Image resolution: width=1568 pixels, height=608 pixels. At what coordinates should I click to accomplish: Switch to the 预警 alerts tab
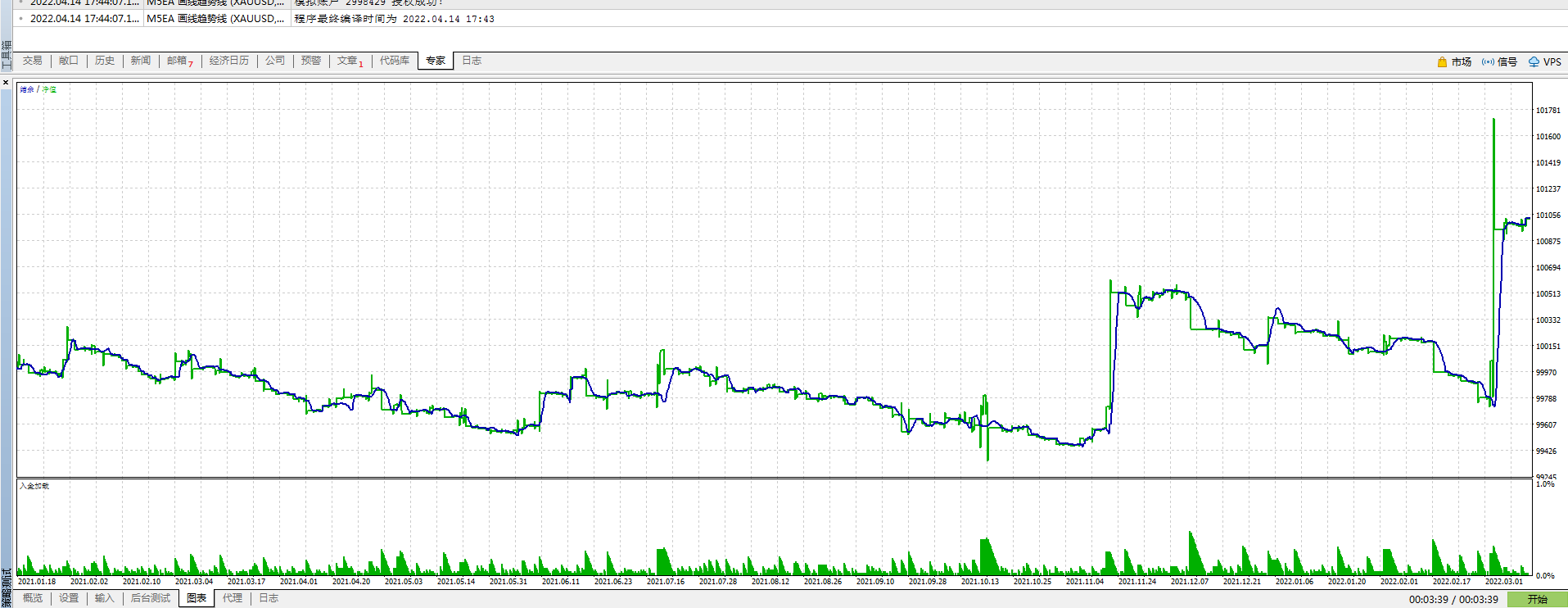pyautogui.click(x=311, y=61)
